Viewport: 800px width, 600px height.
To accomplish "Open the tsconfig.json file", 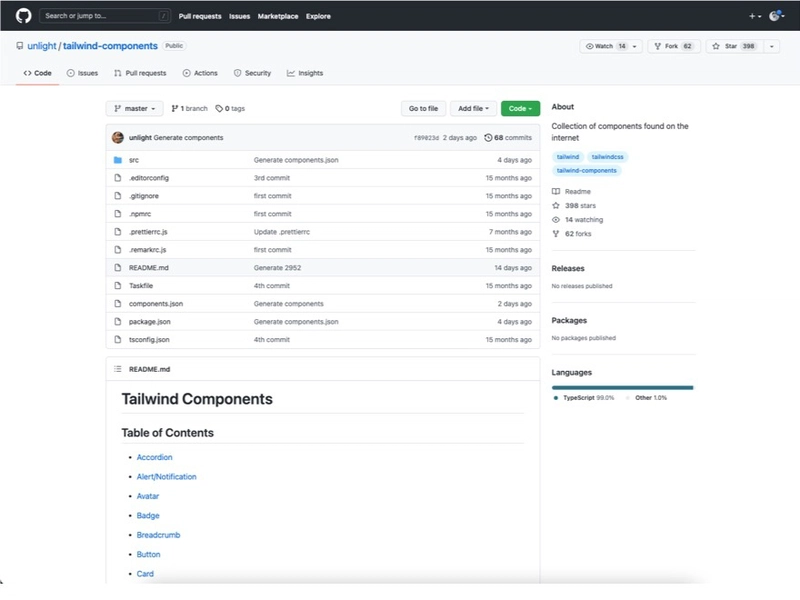I will [x=149, y=339].
